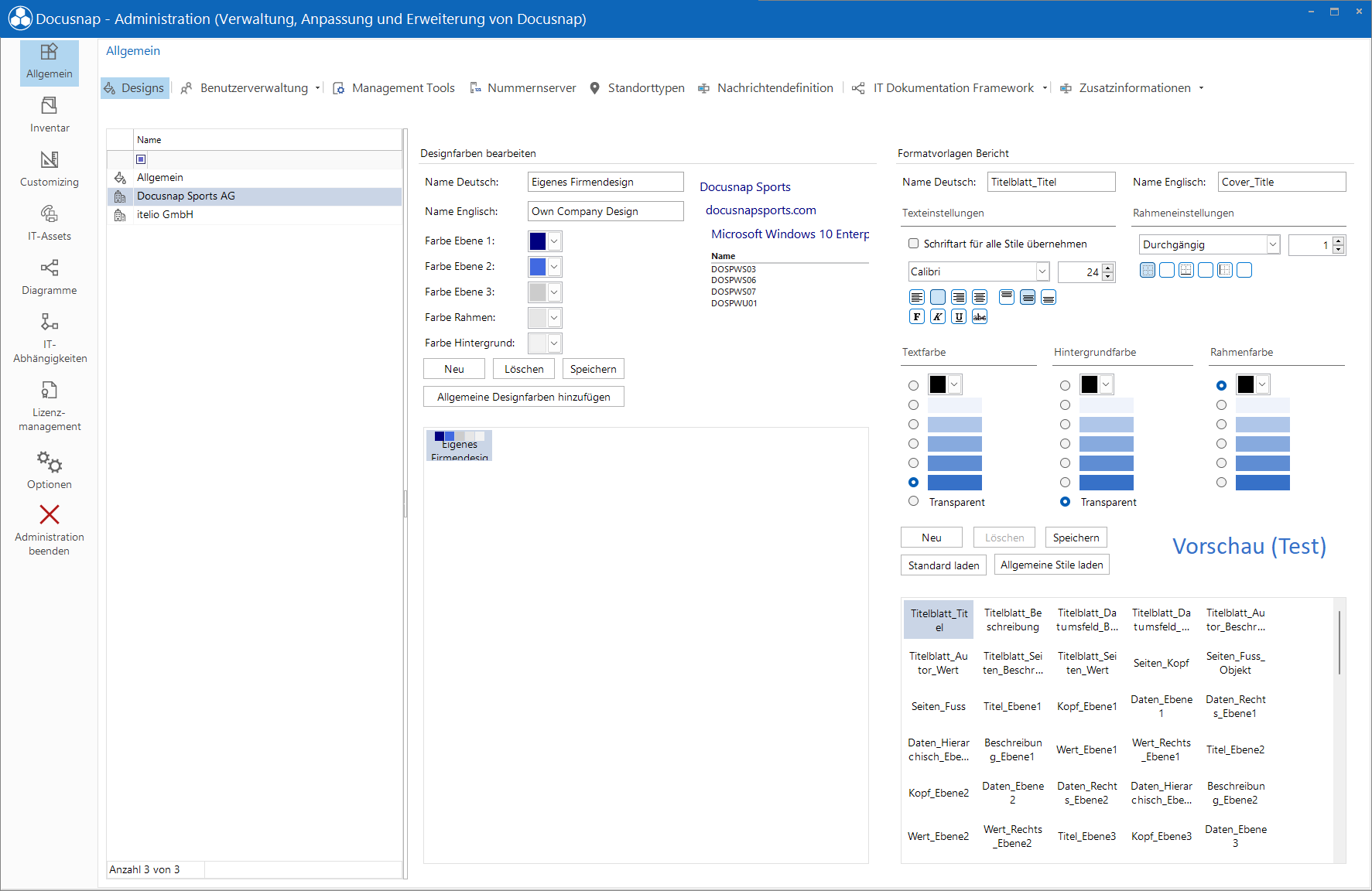Open the Nummernserver tab

(523, 88)
